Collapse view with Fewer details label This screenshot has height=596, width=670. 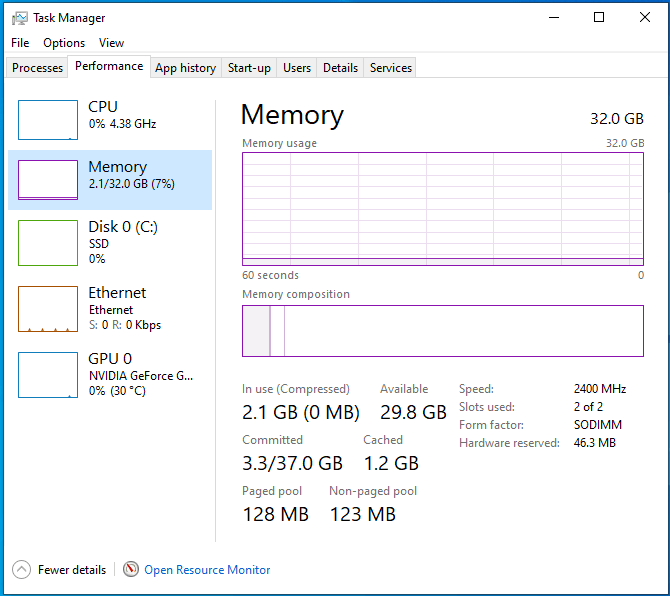point(72,570)
